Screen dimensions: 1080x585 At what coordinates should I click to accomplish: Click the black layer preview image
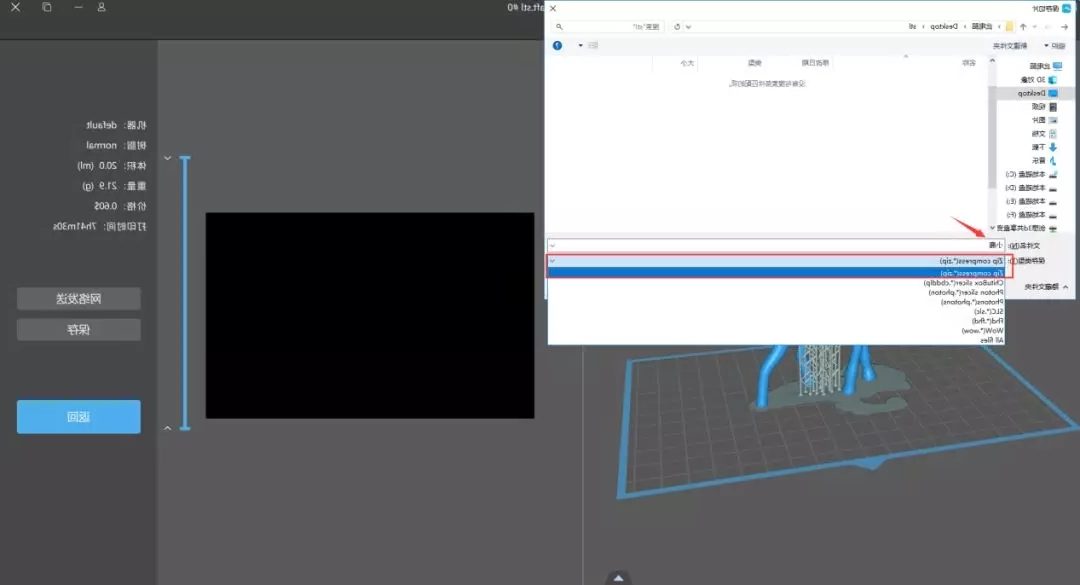coord(370,316)
